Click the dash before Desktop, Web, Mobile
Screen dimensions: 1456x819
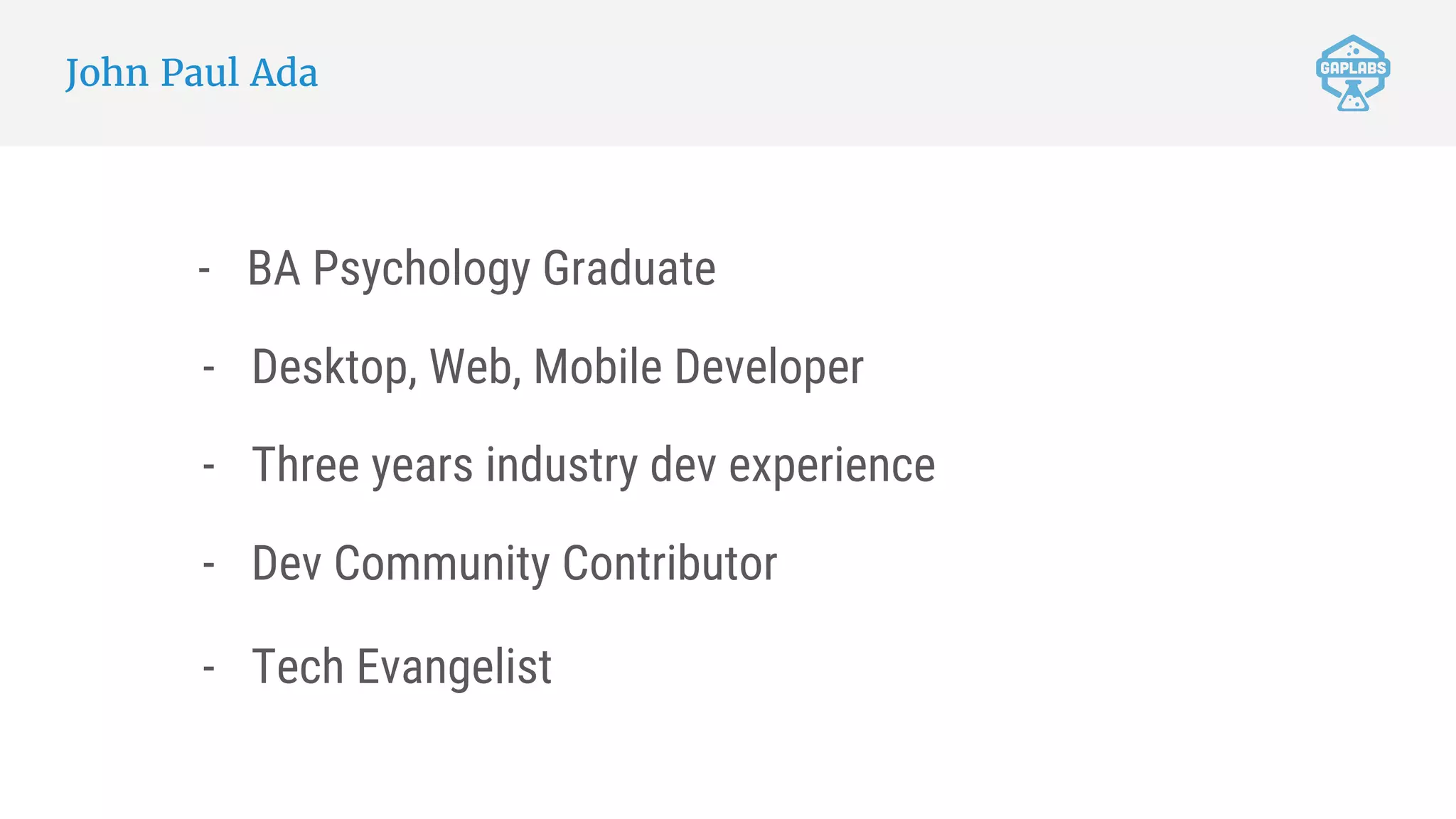pos(208,369)
